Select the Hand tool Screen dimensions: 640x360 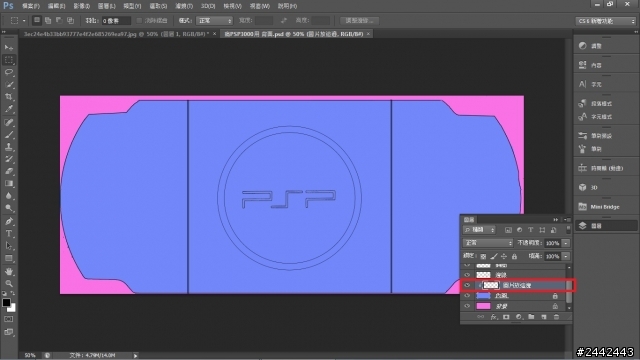[x=9, y=271]
